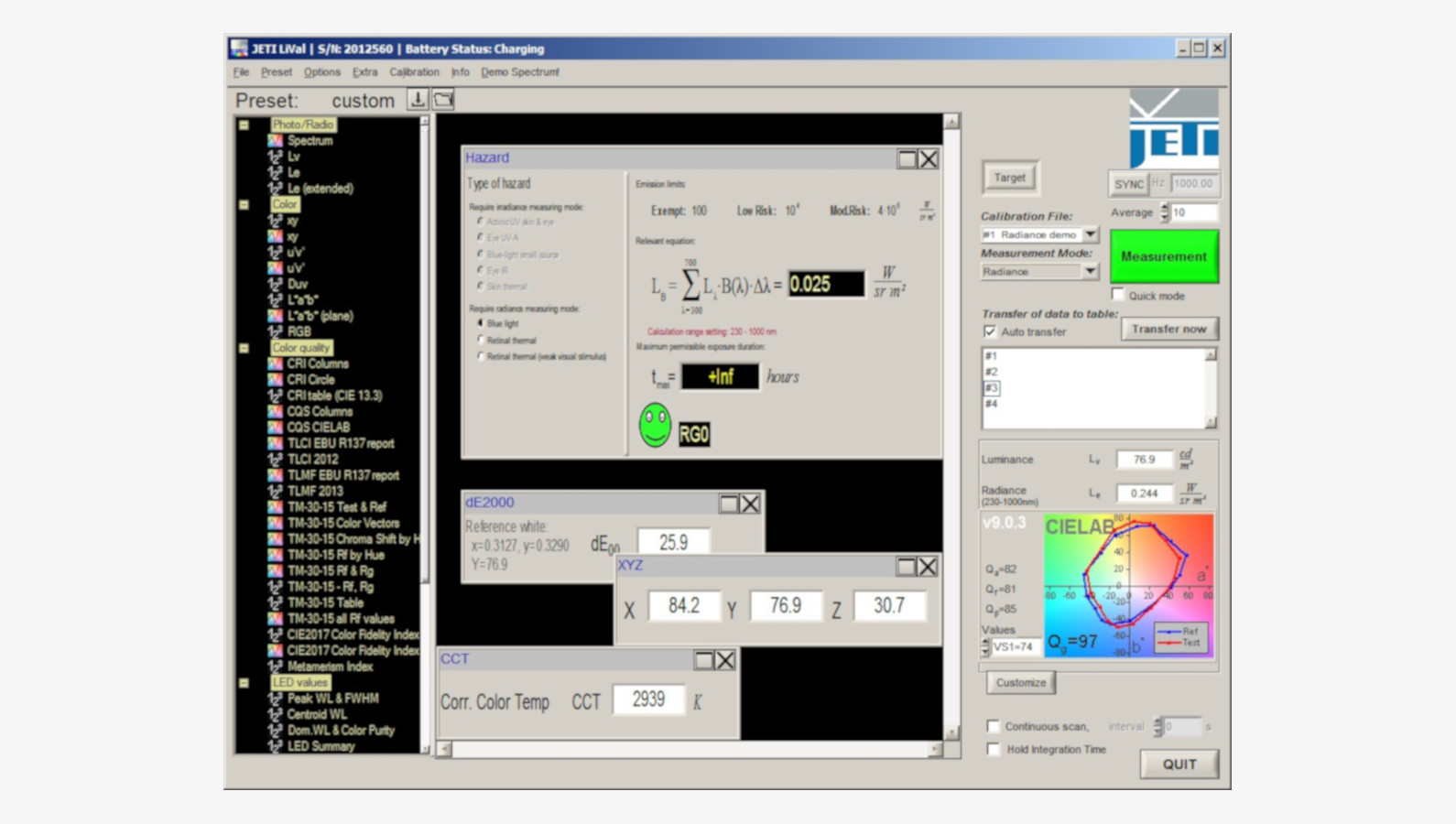Click the save preset download icon

click(418, 99)
